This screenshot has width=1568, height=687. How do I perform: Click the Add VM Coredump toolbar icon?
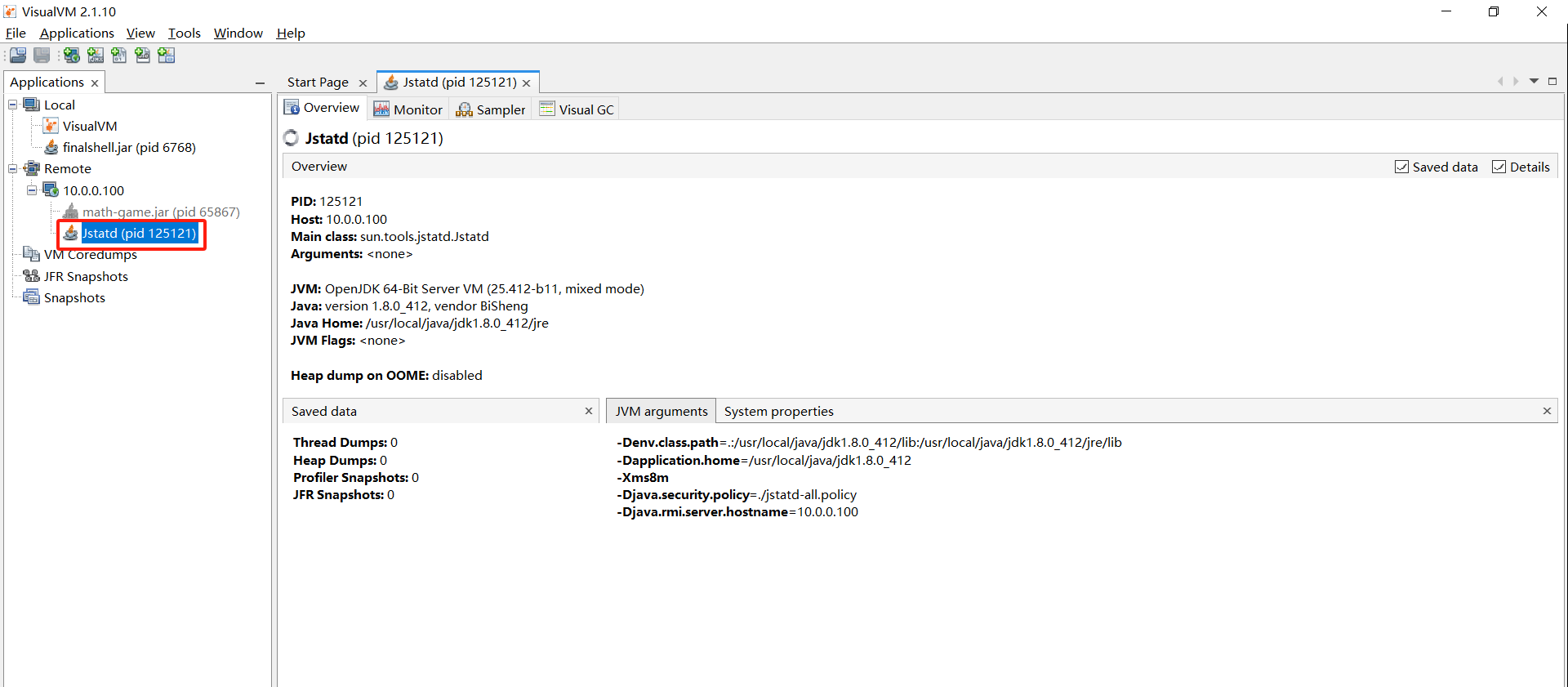pyautogui.click(x=119, y=56)
